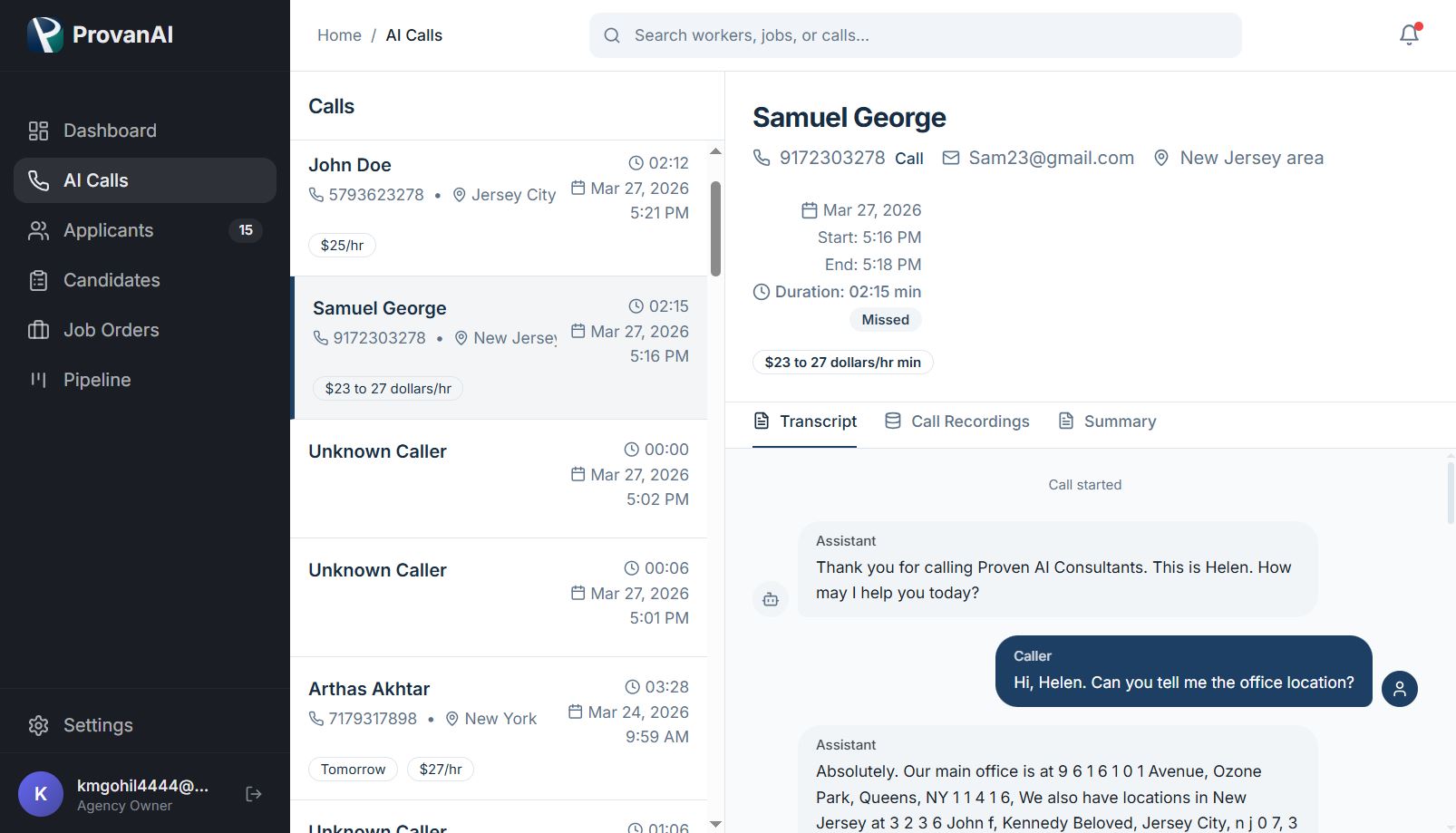This screenshot has height=833, width=1456.
Task: Select the AI Calls sidebar icon
Action: (x=37, y=180)
